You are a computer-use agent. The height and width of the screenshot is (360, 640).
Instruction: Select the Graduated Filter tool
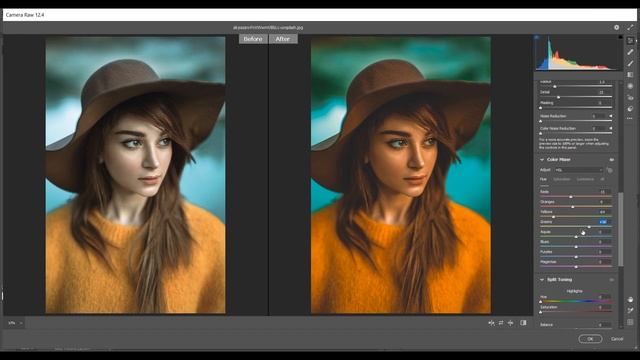(630, 75)
